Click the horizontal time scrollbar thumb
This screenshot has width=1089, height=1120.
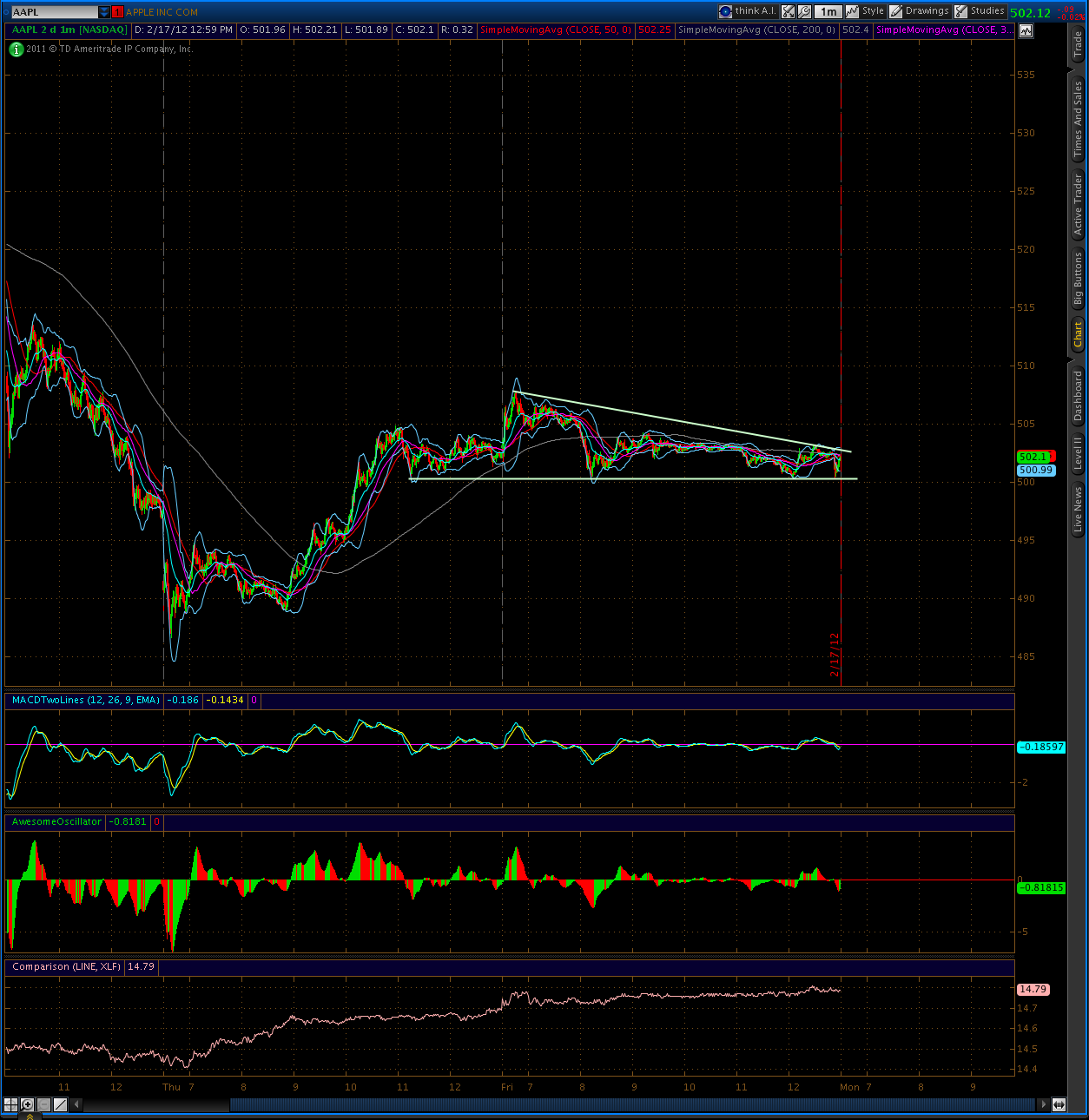[x=633, y=1105]
